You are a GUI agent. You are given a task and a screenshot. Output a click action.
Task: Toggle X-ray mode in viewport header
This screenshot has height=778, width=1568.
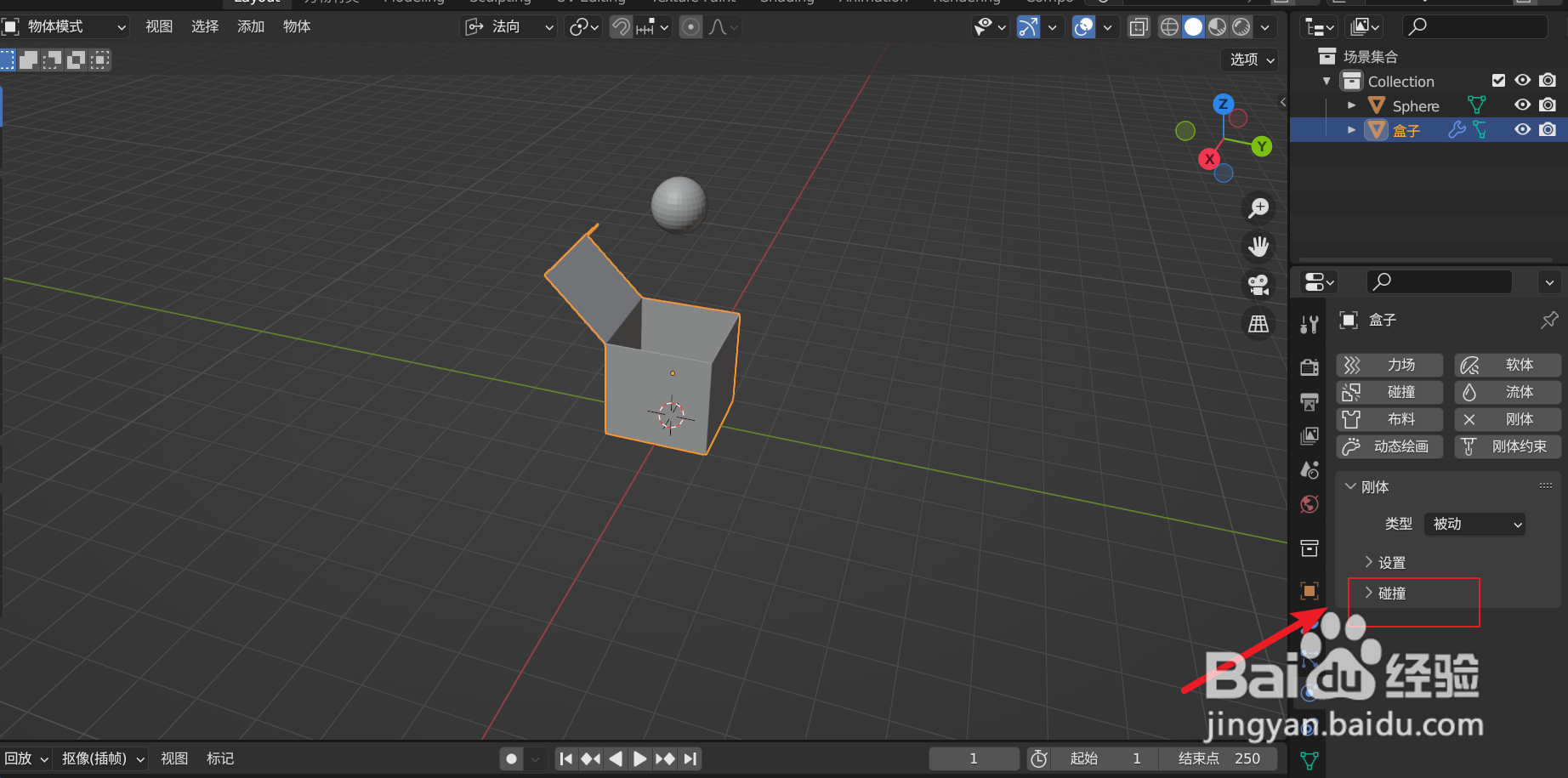point(1139,27)
